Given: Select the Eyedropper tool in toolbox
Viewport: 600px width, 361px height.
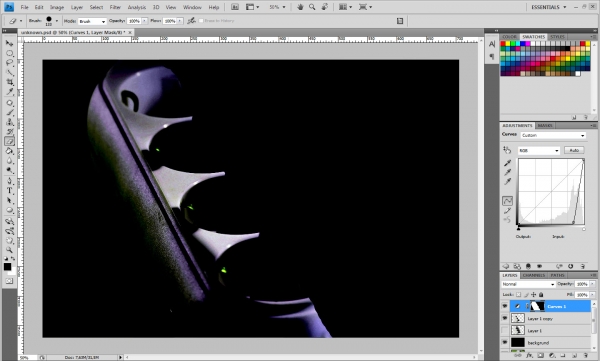Looking at the screenshot, I should tap(10, 91).
